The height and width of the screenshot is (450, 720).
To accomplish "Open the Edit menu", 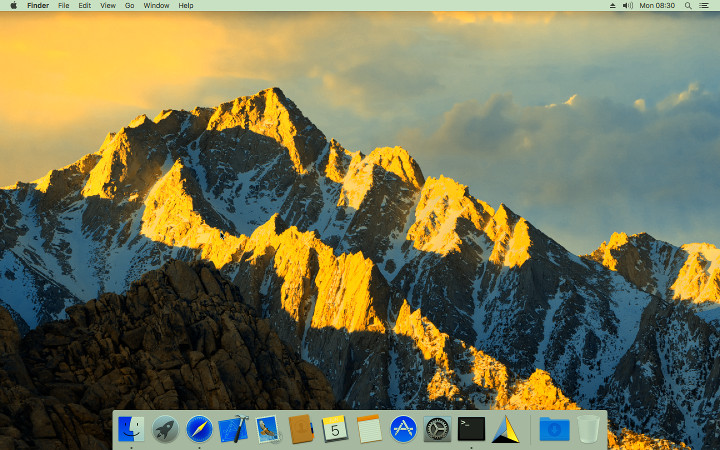I will tap(84, 6).
